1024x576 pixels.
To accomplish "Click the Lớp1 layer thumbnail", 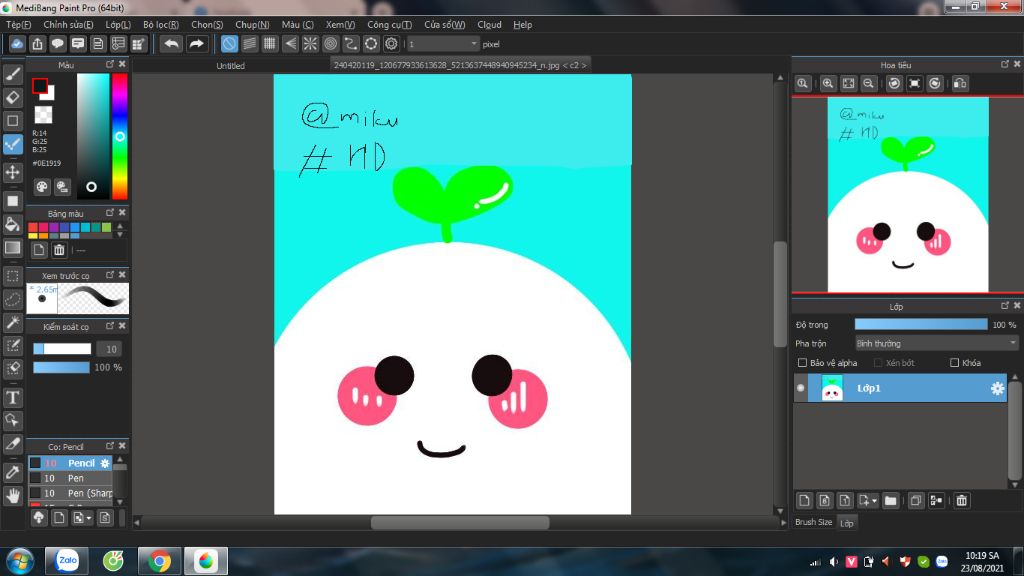I will [831, 388].
